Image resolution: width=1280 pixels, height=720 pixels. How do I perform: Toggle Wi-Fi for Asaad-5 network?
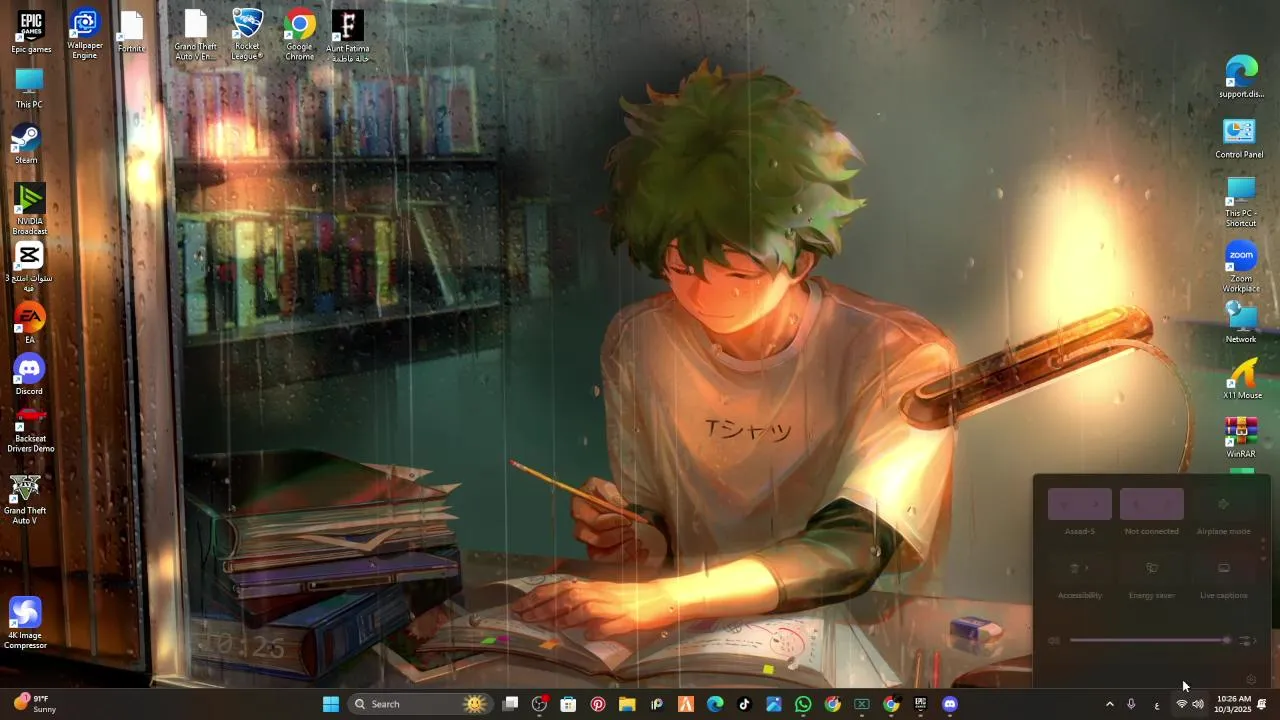click(1064, 504)
